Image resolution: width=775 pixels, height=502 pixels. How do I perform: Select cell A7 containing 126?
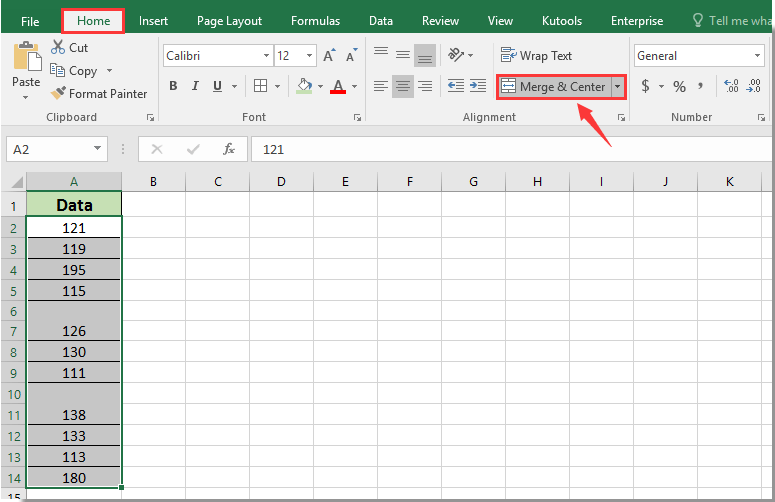click(x=74, y=331)
